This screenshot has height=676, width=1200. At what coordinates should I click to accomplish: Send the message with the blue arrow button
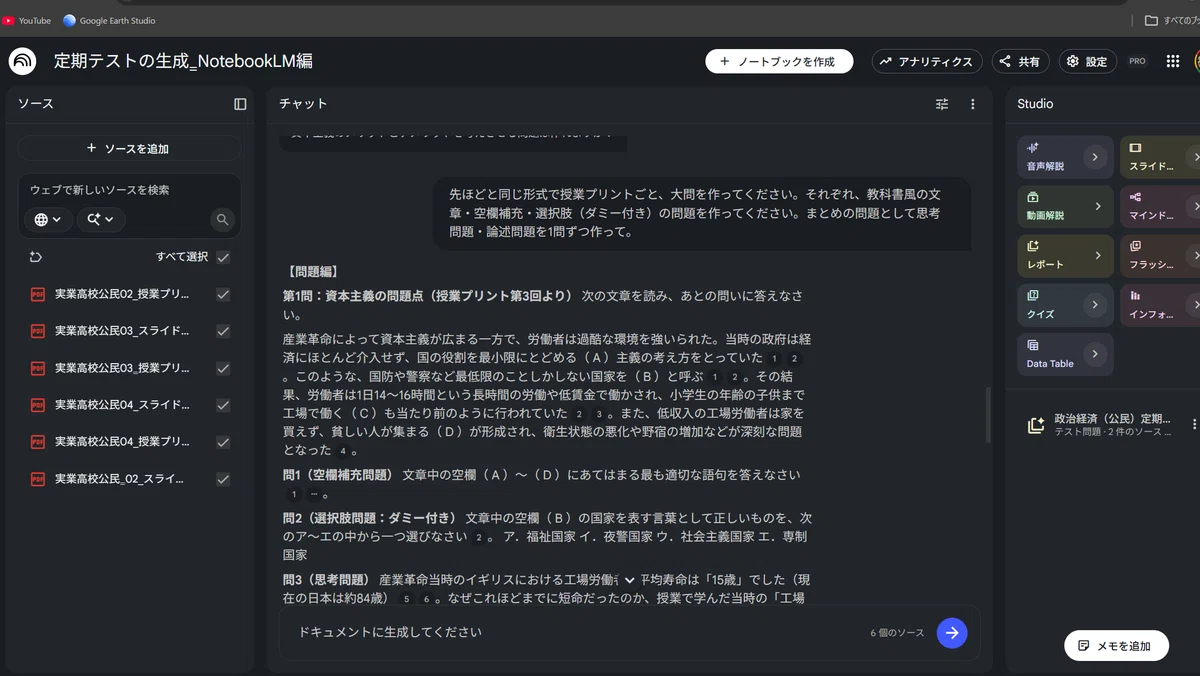(952, 633)
